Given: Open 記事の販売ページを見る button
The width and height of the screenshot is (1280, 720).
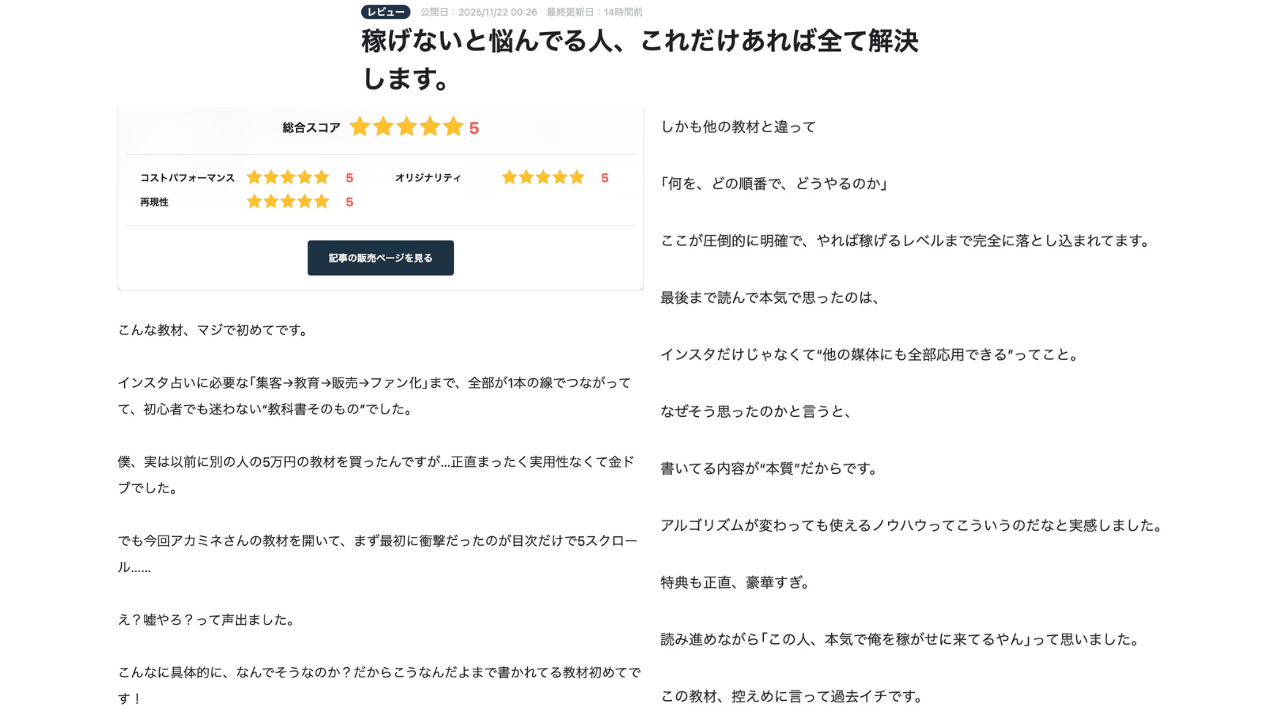Looking at the screenshot, I should pyautogui.click(x=380, y=258).
